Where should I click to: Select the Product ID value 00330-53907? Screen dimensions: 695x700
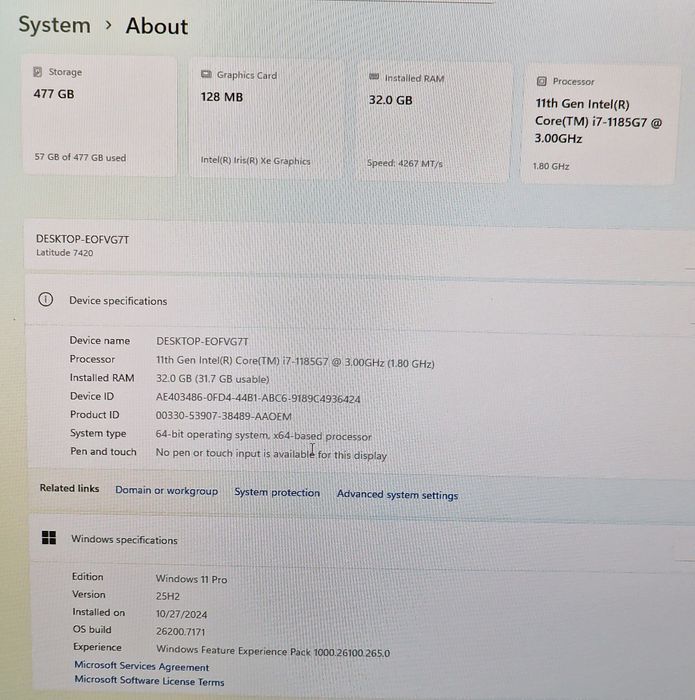pos(224,416)
